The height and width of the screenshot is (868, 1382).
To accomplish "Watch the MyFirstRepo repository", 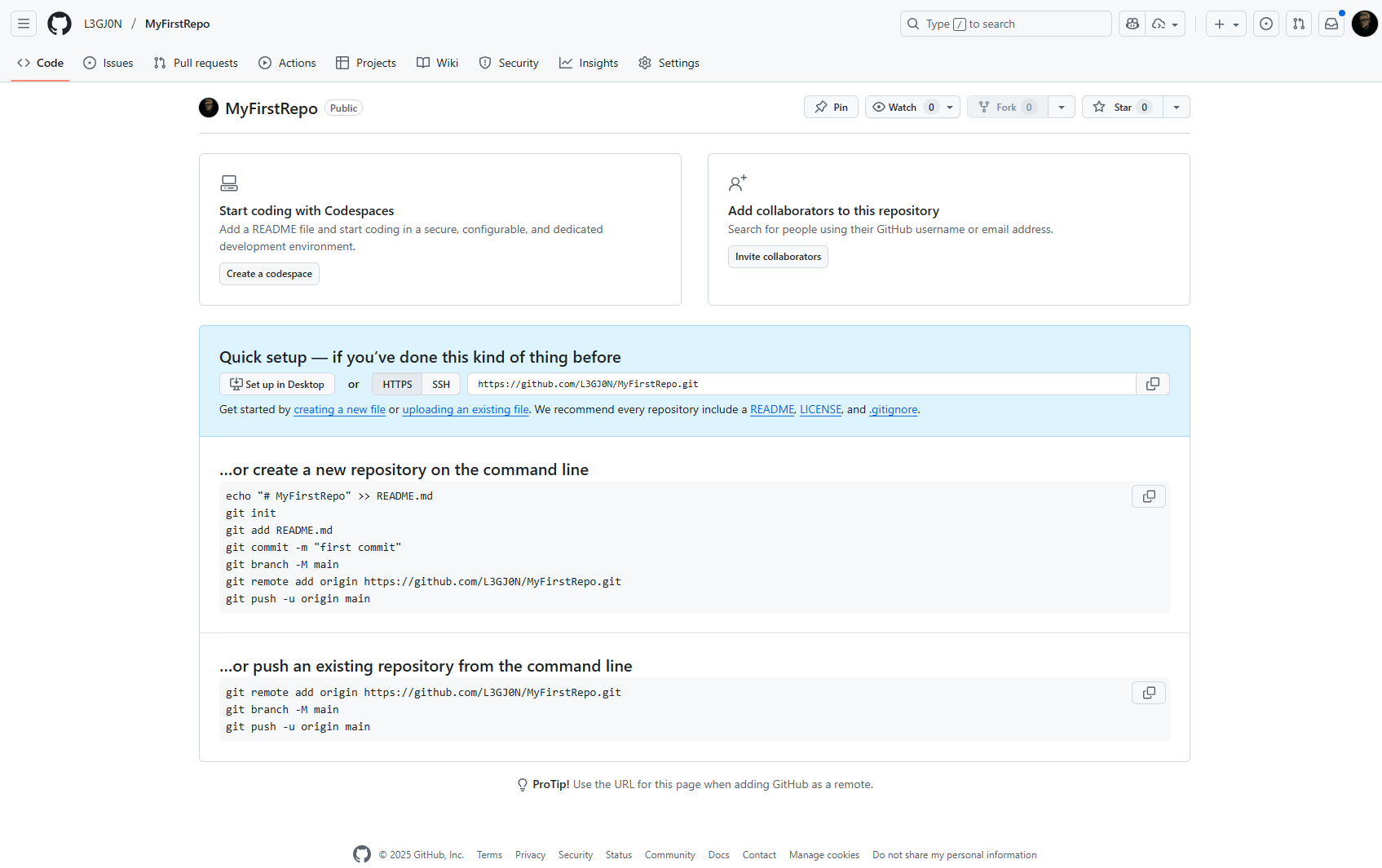I will [x=903, y=106].
